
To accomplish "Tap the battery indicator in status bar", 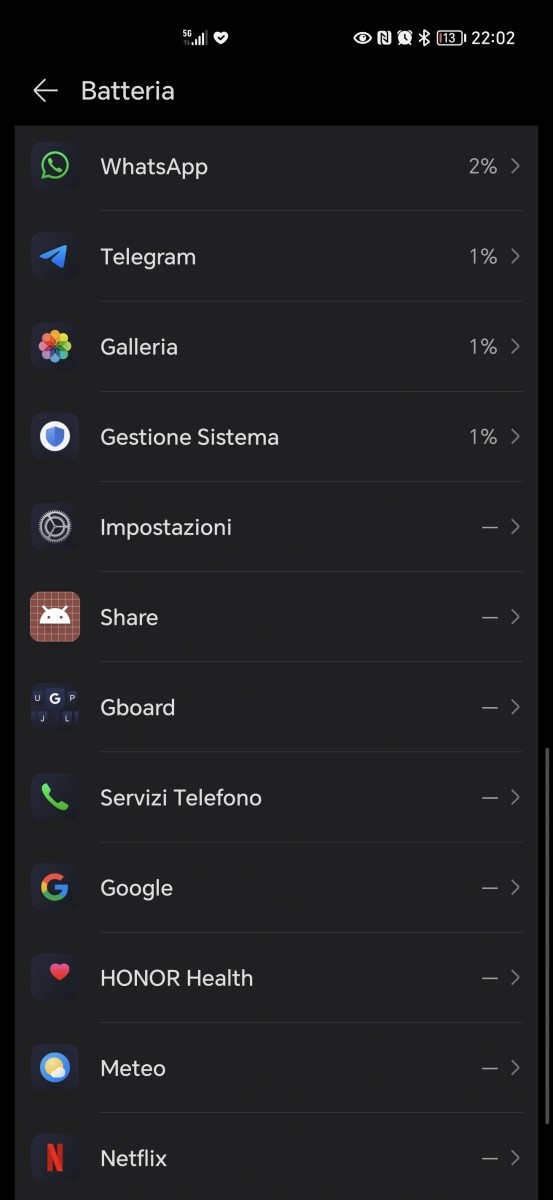I will click(450, 38).
